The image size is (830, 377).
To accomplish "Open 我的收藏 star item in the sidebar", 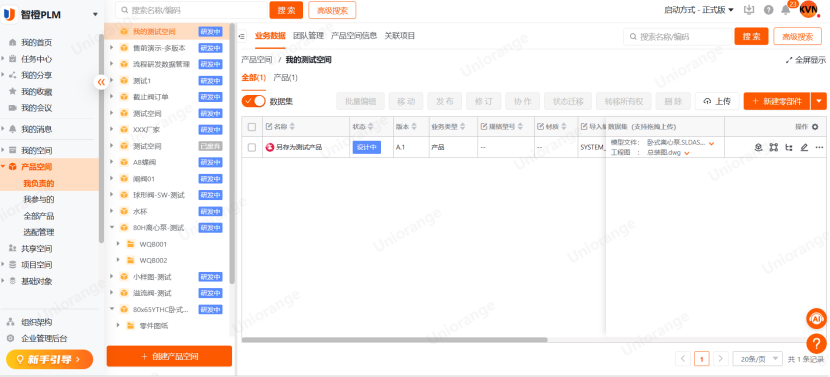I will click(36, 92).
